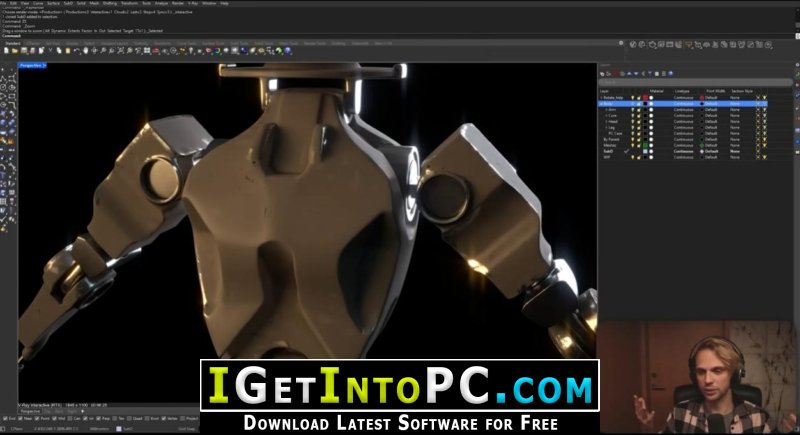The width and height of the screenshot is (800, 435).
Task: Select the Pan hand tool icon
Action: tap(85, 50)
